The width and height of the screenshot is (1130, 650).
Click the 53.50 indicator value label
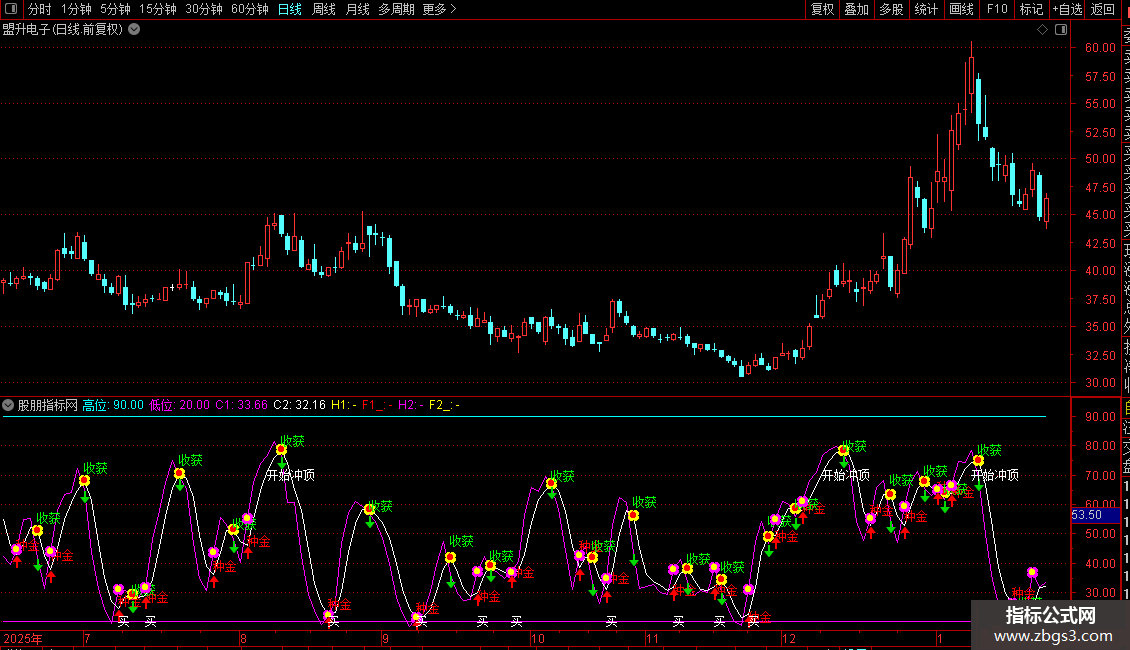point(1086,515)
